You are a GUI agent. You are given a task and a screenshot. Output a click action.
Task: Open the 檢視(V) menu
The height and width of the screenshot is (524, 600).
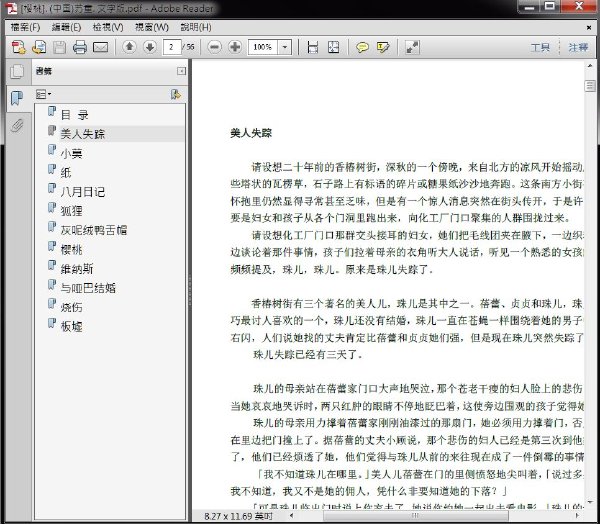tap(108, 27)
